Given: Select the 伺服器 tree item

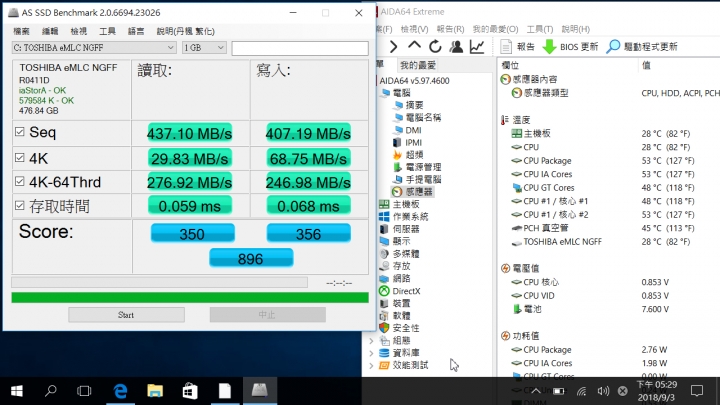Looking at the screenshot, I should (x=399, y=229).
